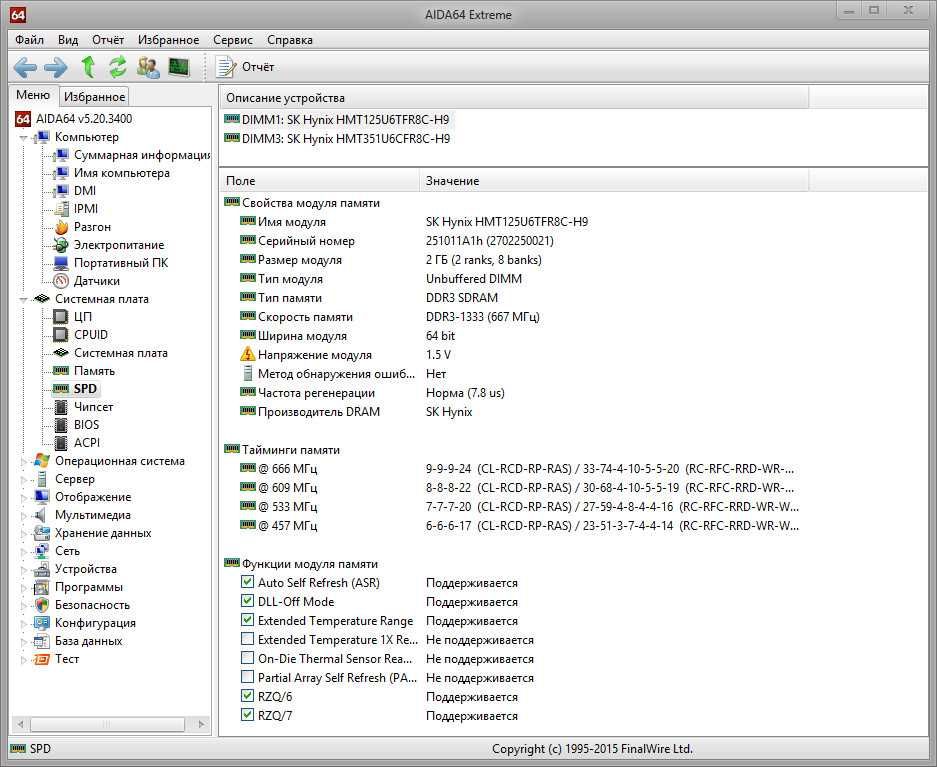Open the Тест category icon

click(x=42, y=659)
